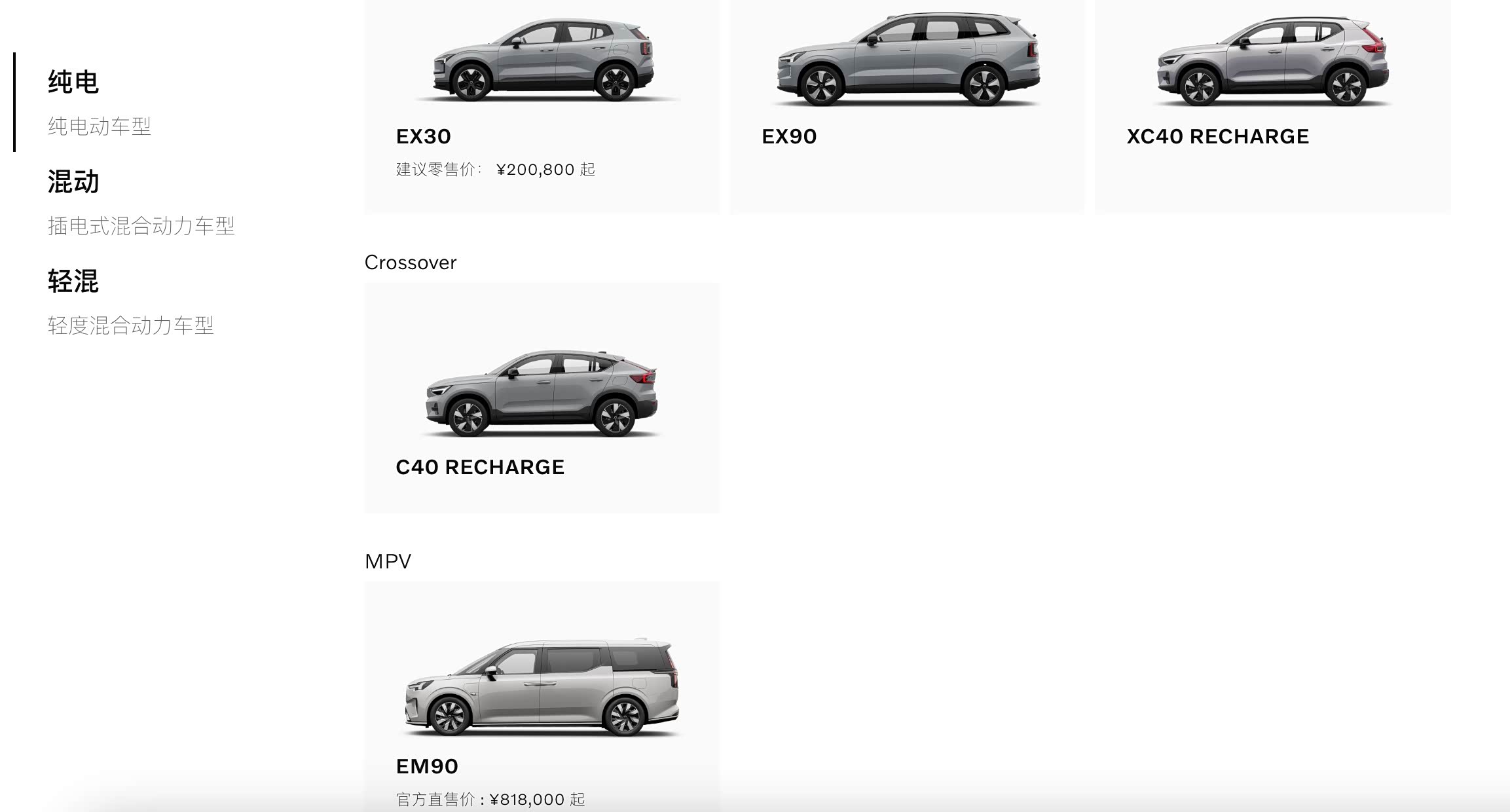This screenshot has width=1510, height=812.
Task: Open the C40 RECHARGE model title
Action: (x=480, y=467)
